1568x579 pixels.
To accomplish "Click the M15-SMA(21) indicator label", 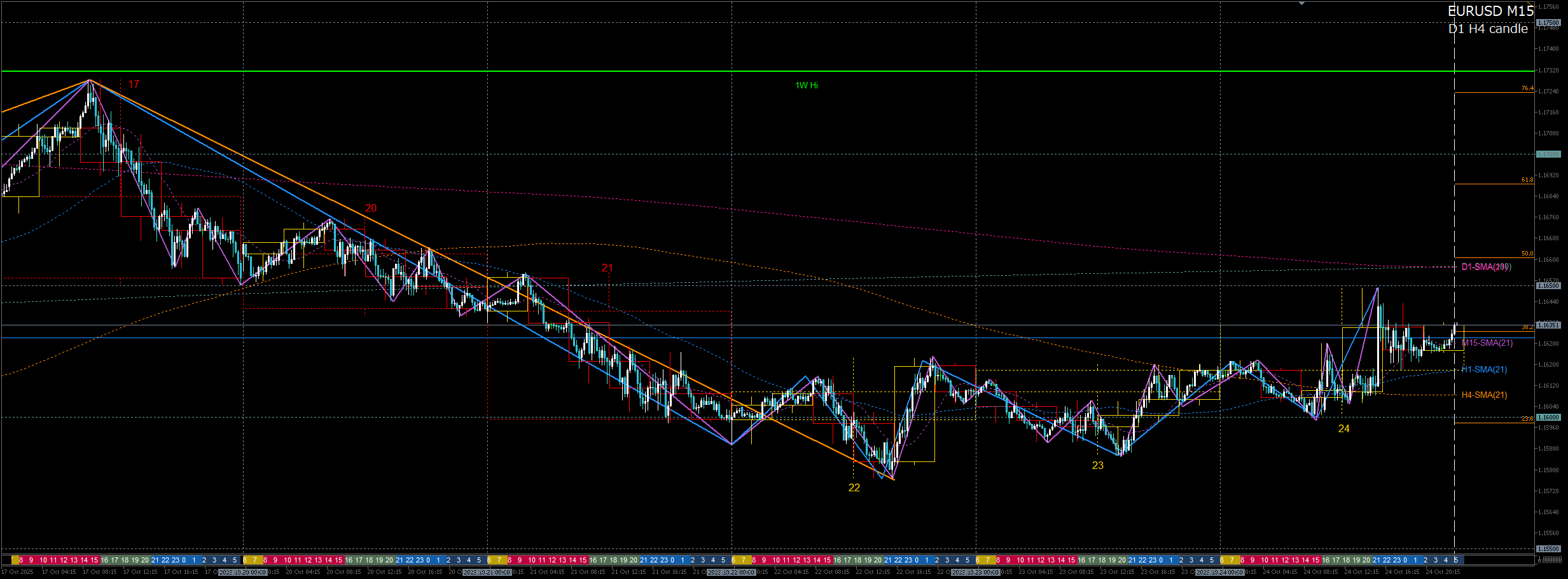I will coord(1487,343).
